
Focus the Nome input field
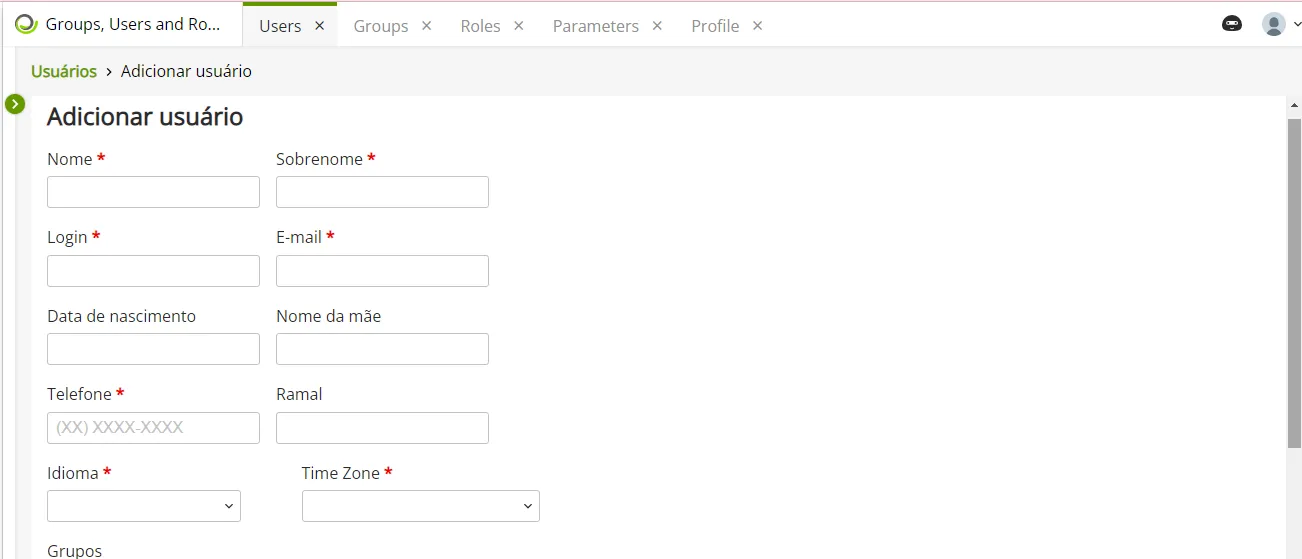[x=153, y=192]
